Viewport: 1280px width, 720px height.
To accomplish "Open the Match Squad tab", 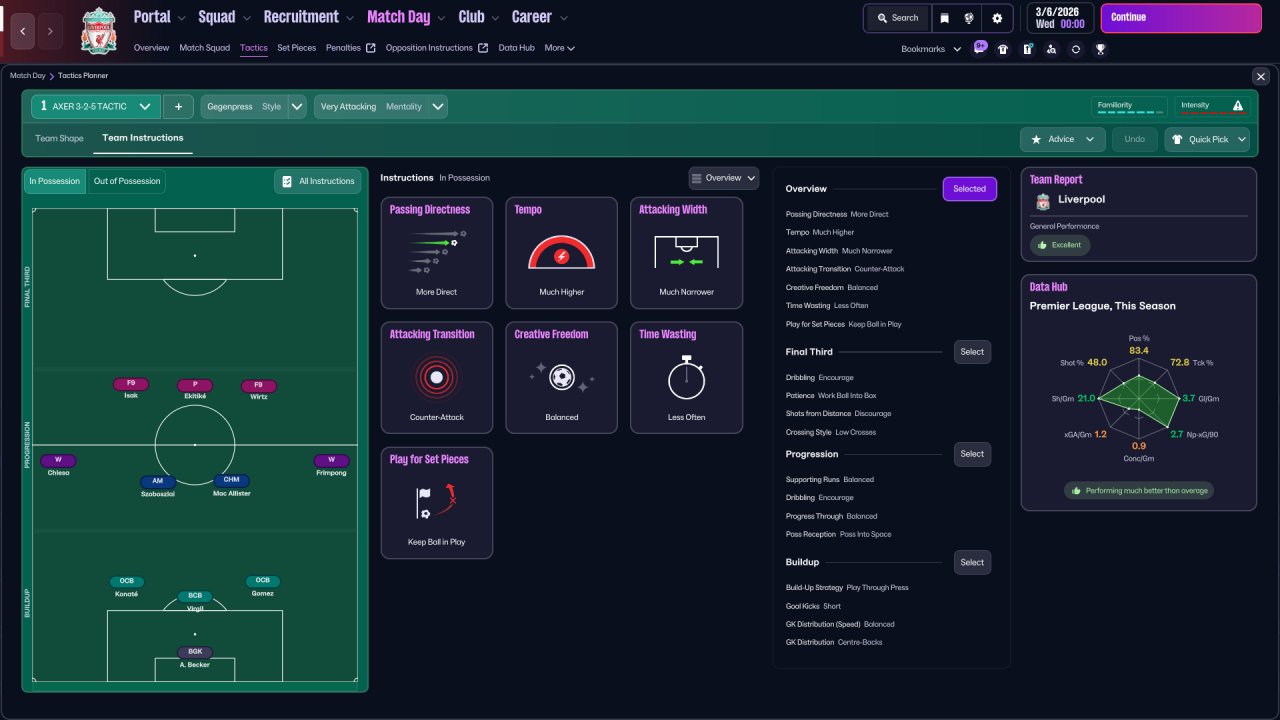I will [205, 48].
